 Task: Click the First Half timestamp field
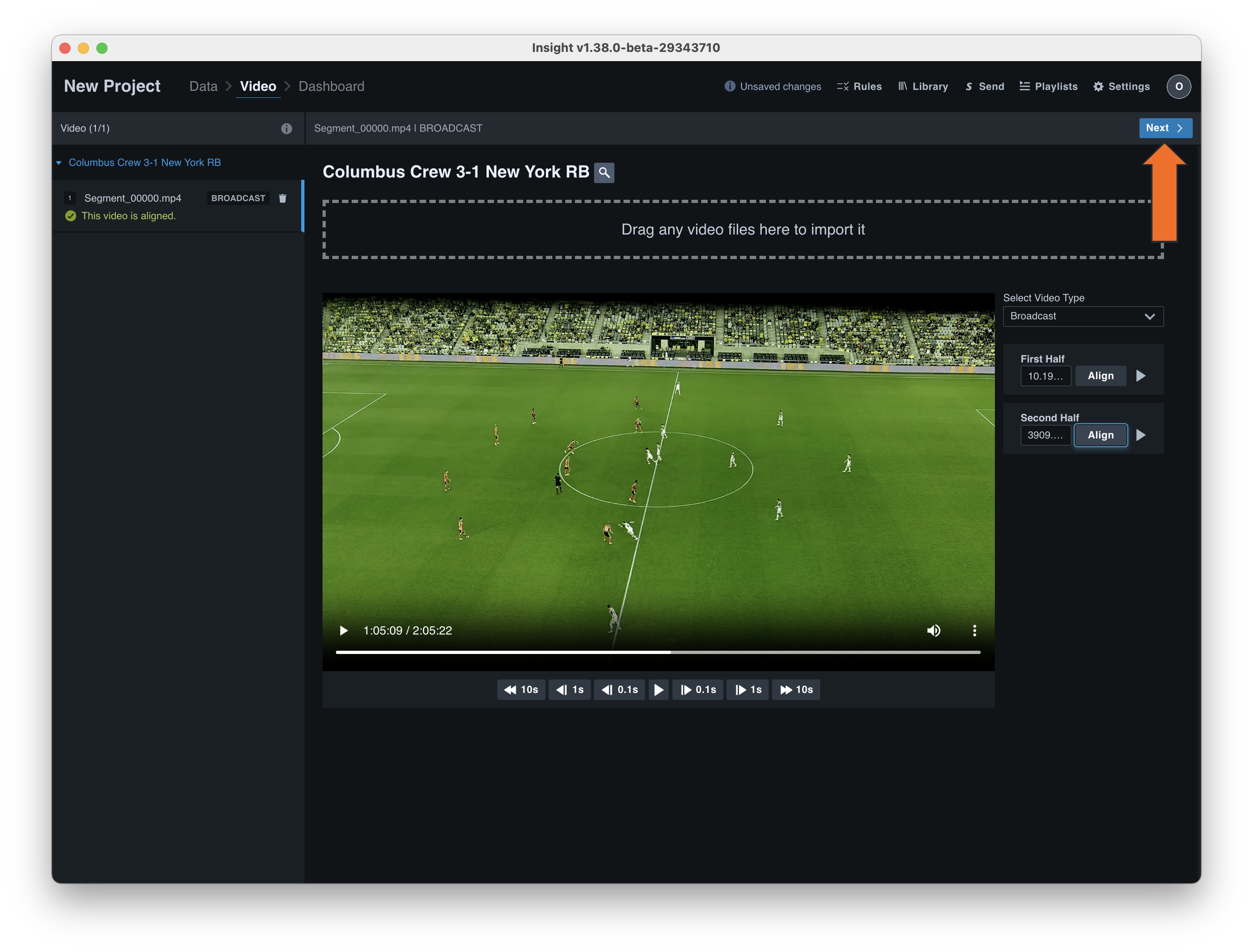(x=1045, y=376)
